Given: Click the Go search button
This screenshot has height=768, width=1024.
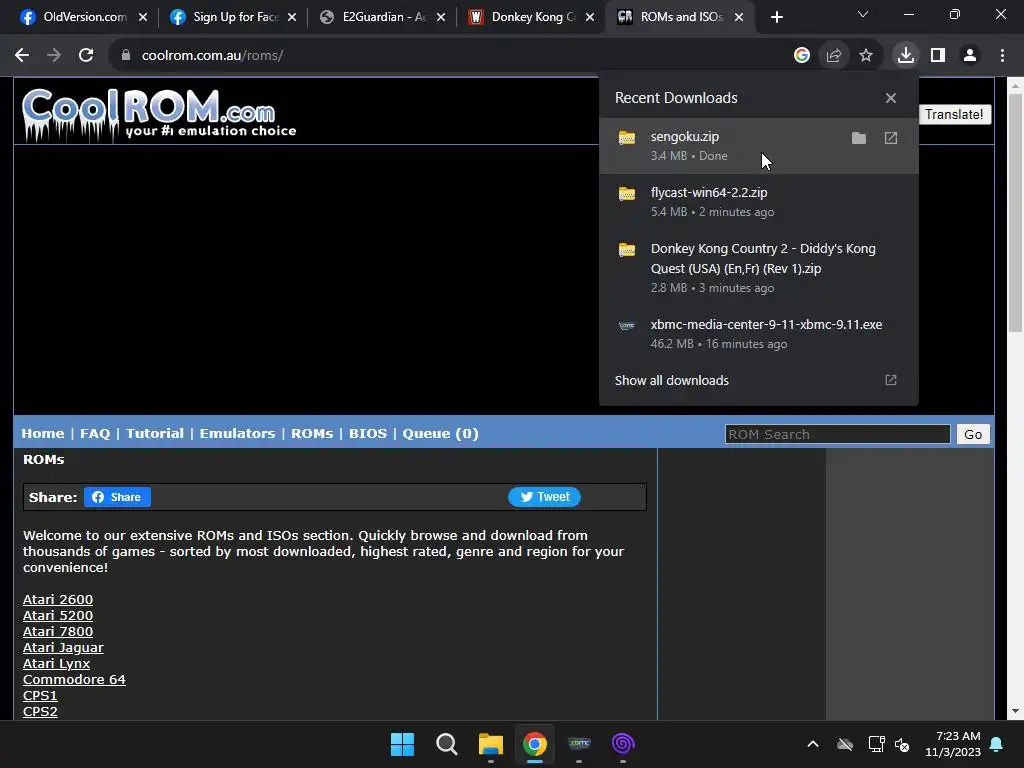Looking at the screenshot, I should click(x=973, y=434).
